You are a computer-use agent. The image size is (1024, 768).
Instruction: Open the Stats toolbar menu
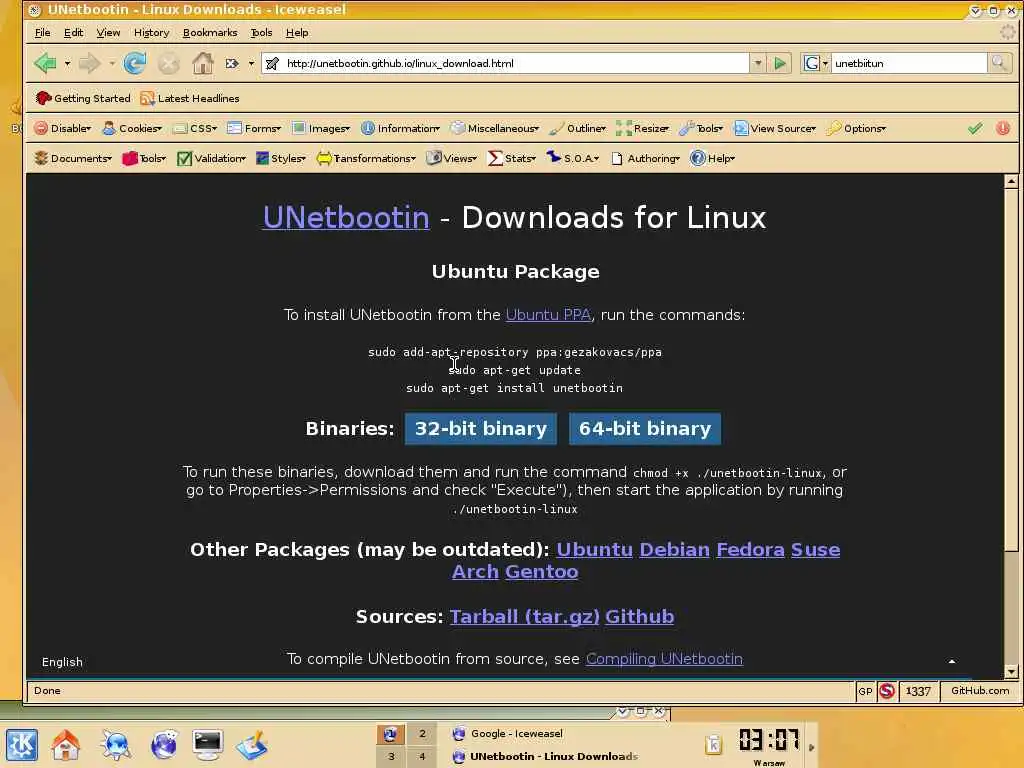(x=512, y=159)
